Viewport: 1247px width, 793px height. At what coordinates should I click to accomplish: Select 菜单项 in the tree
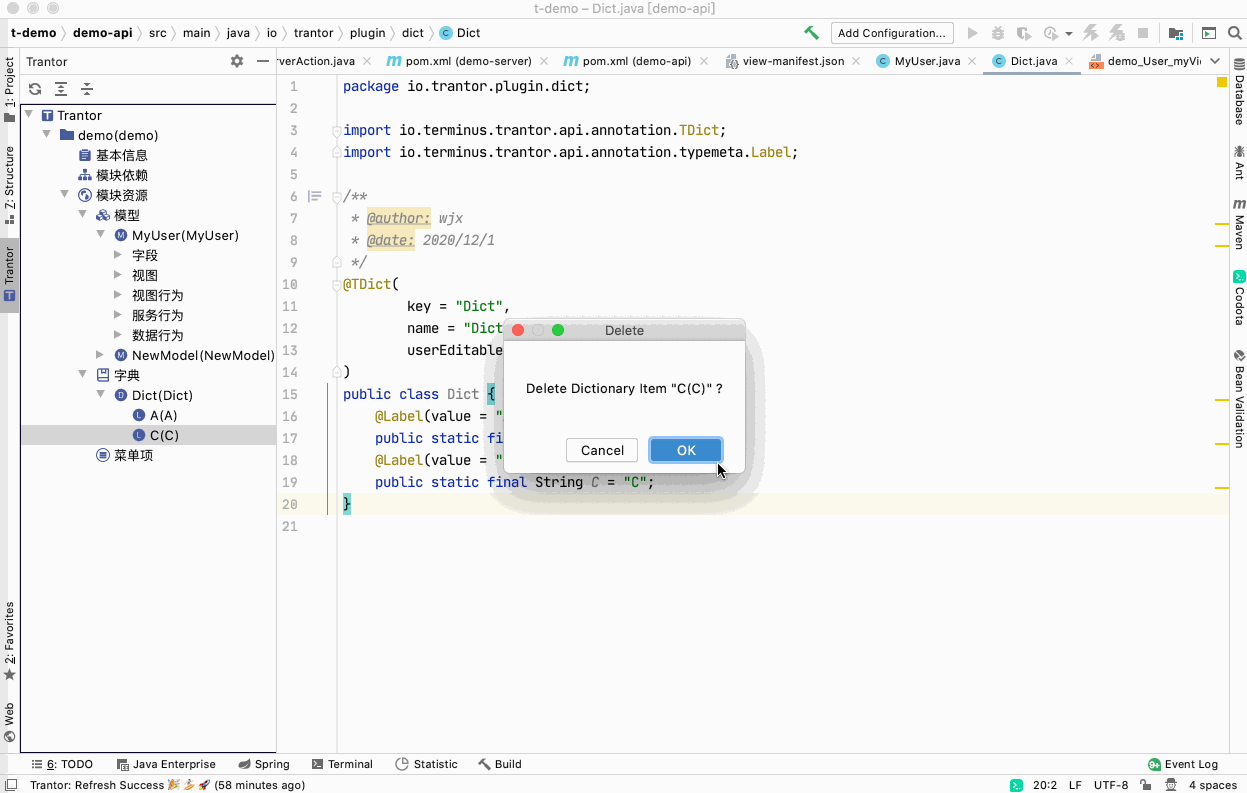133,455
